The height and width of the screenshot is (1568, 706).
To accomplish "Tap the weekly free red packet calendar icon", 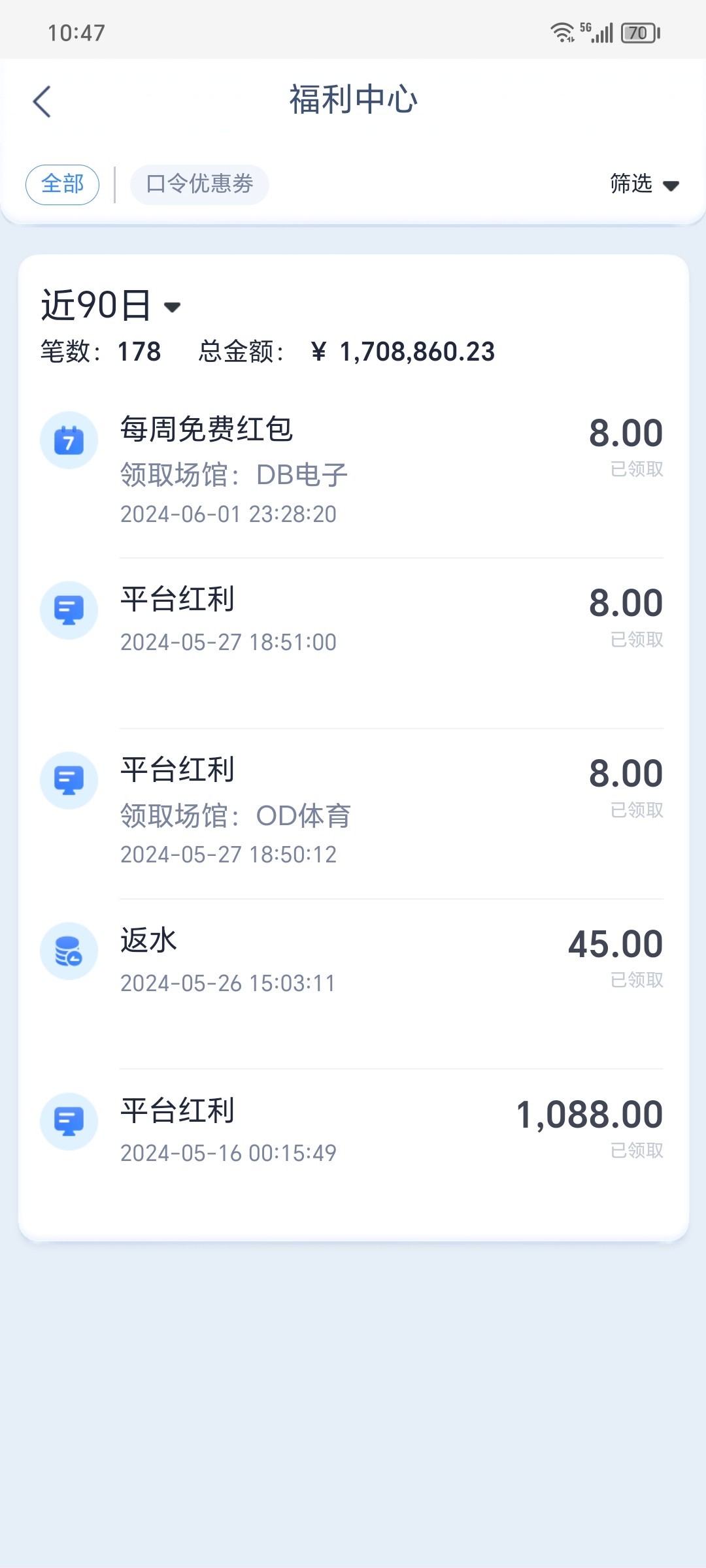I will (x=69, y=440).
